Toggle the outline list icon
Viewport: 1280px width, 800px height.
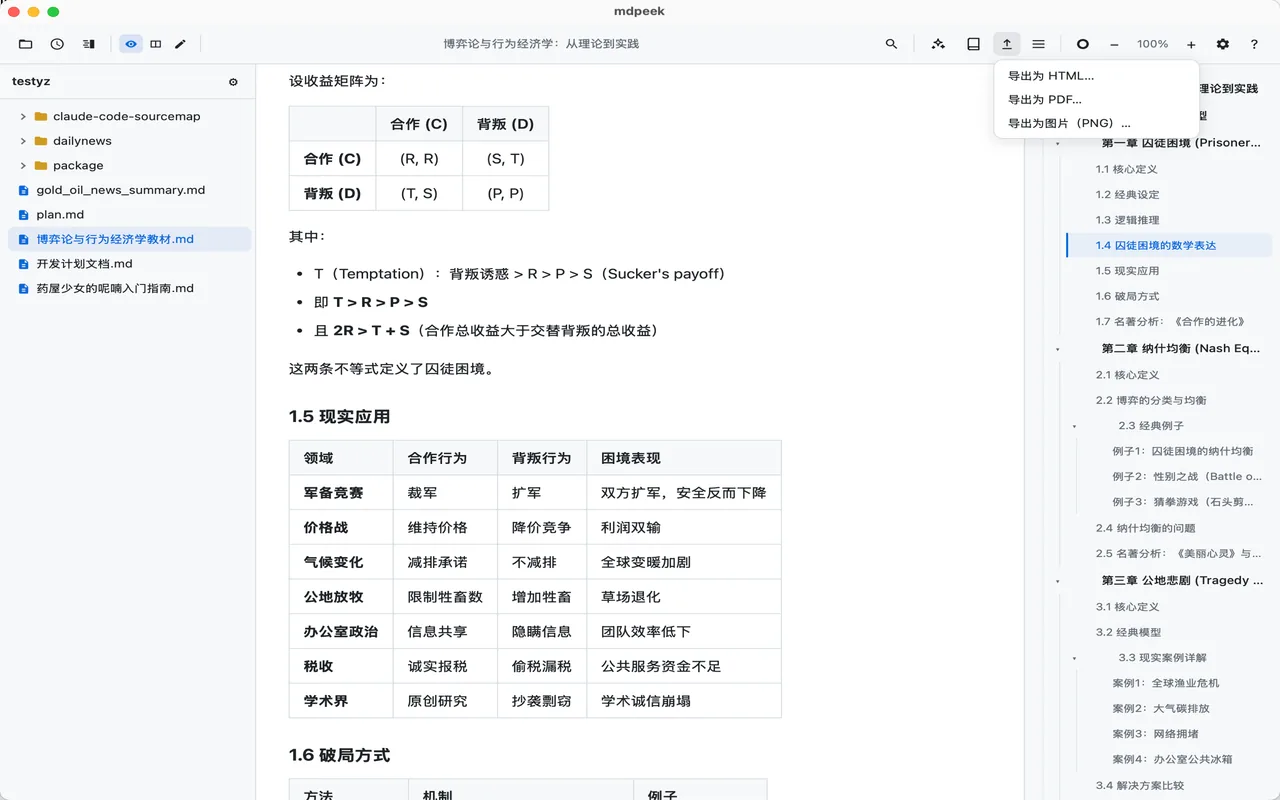pyautogui.click(x=1039, y=44)
